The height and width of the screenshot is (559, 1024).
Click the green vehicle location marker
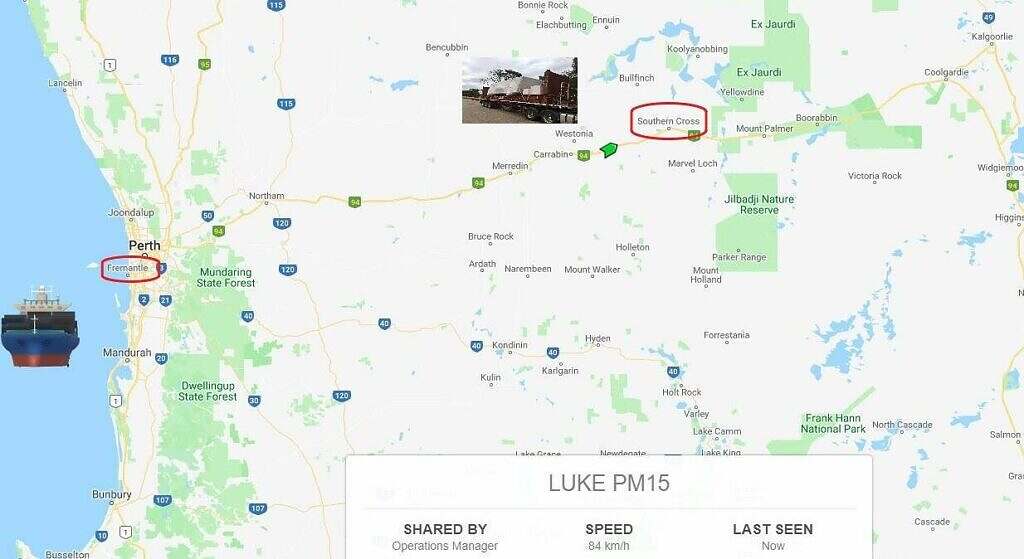[x=609, y=150]
